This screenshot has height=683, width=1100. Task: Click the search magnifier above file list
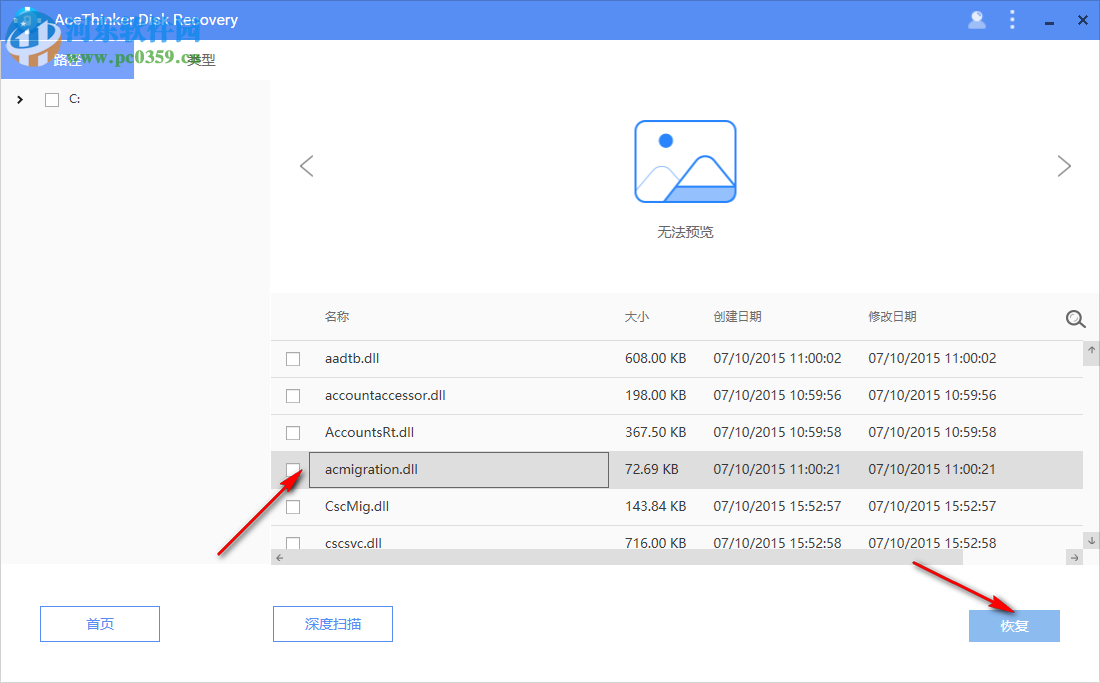pos(1075,318)
